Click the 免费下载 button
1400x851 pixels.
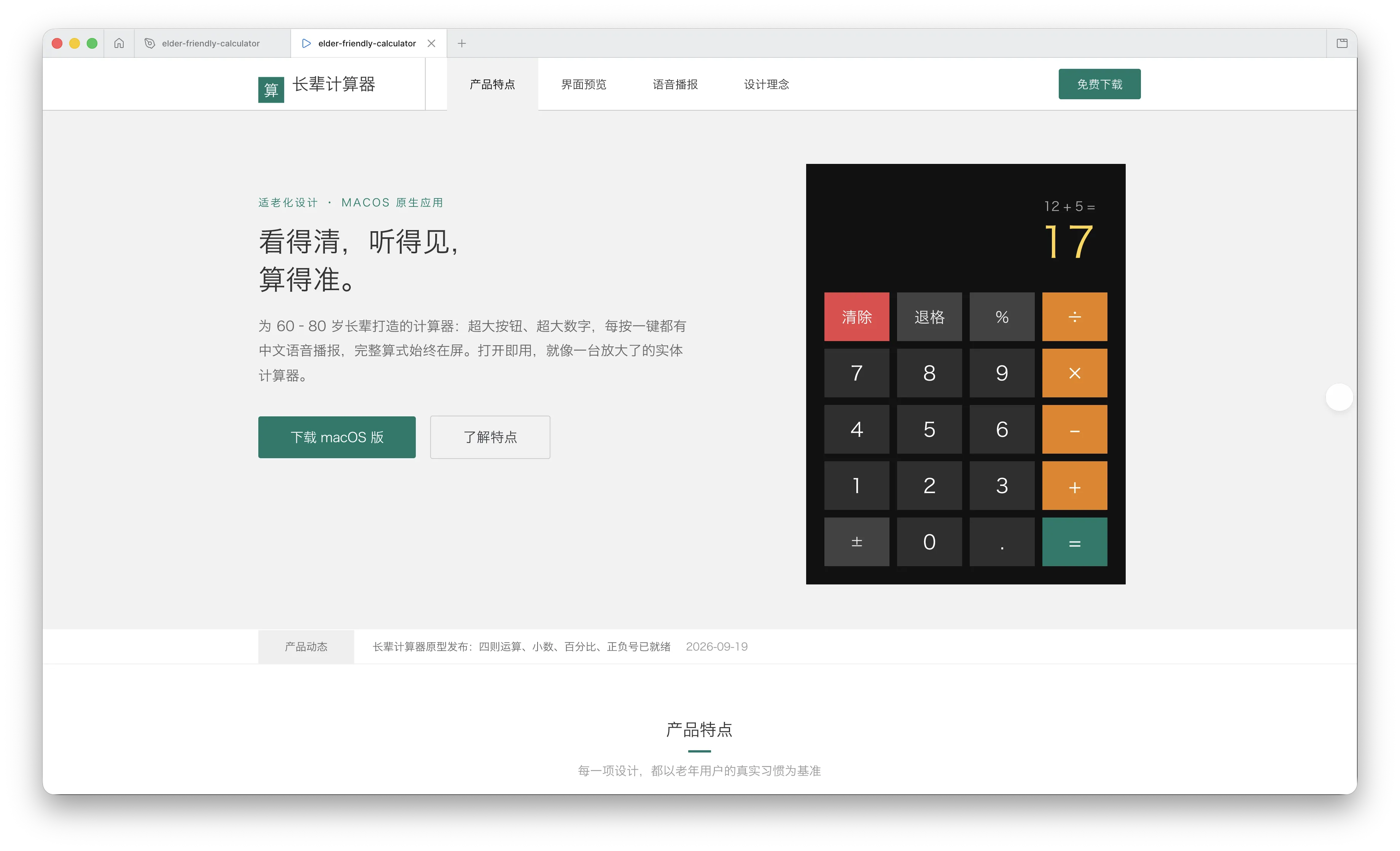tap(1099, 84)
